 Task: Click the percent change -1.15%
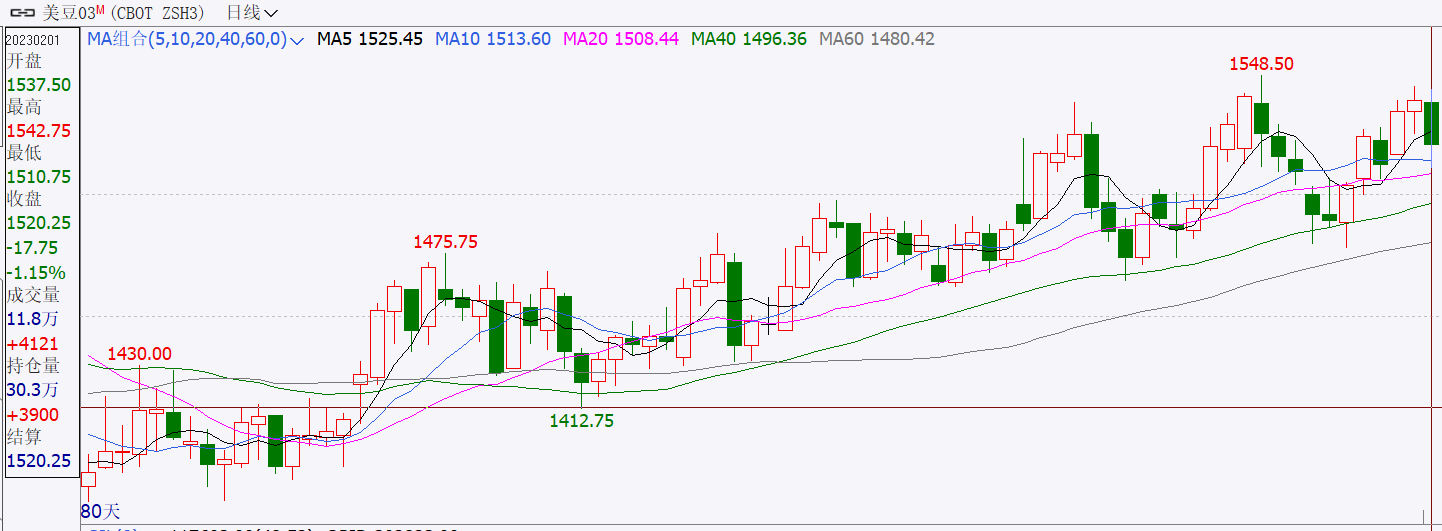(x=36, y=272)
